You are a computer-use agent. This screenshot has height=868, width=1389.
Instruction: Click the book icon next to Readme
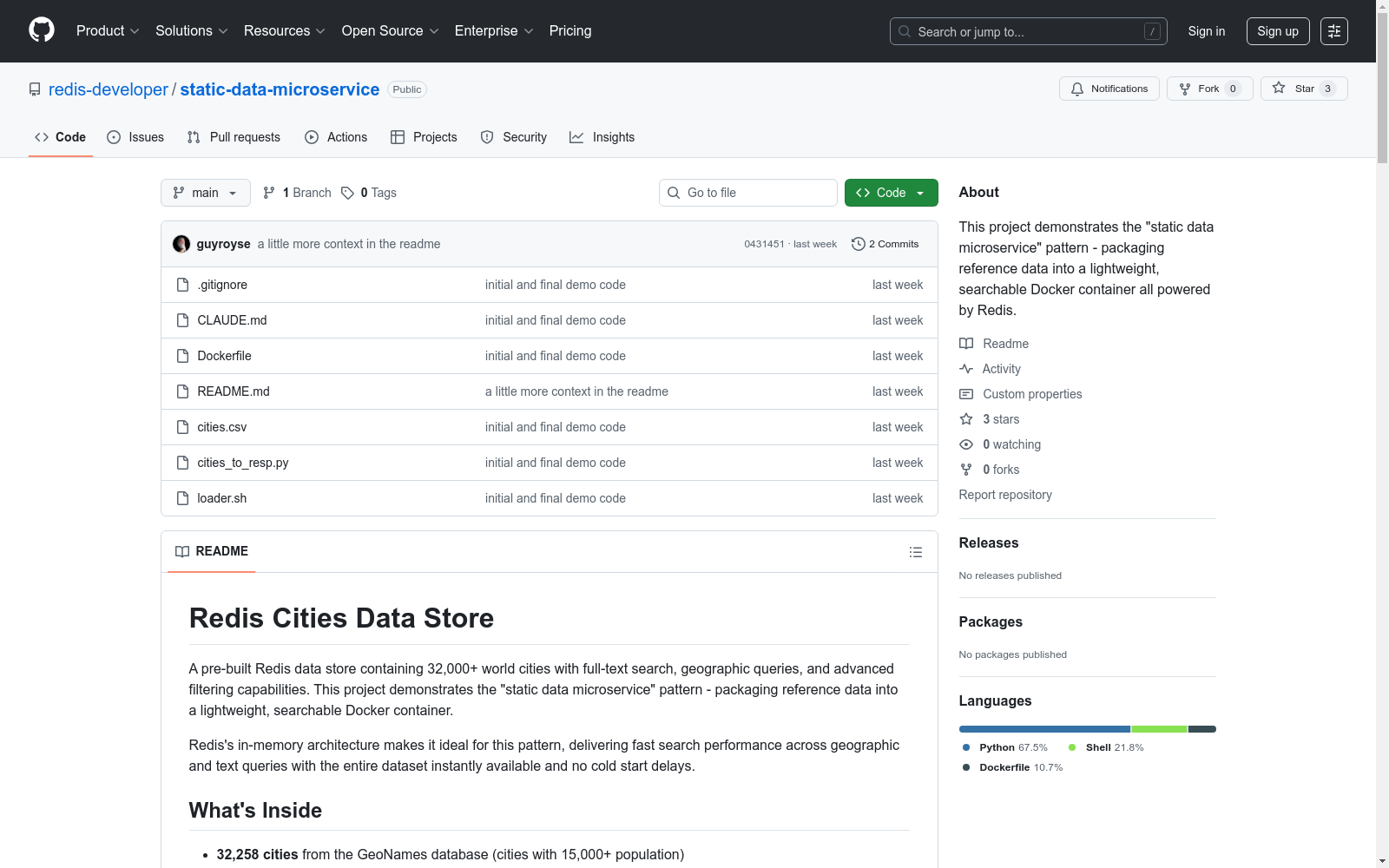point(966,344)
